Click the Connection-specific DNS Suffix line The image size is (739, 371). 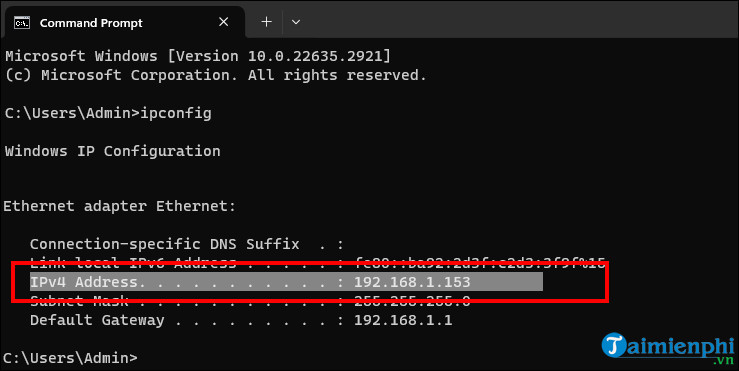(x=187, y=244)
